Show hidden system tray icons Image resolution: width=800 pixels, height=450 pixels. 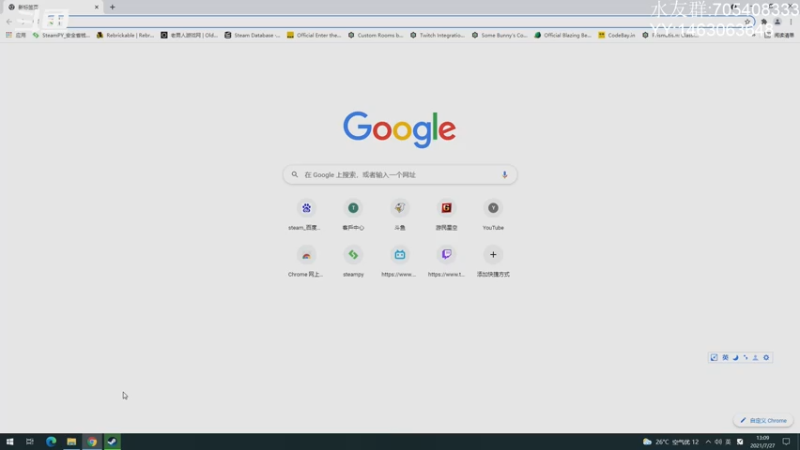pyautogui.click(x=708, y=442)
